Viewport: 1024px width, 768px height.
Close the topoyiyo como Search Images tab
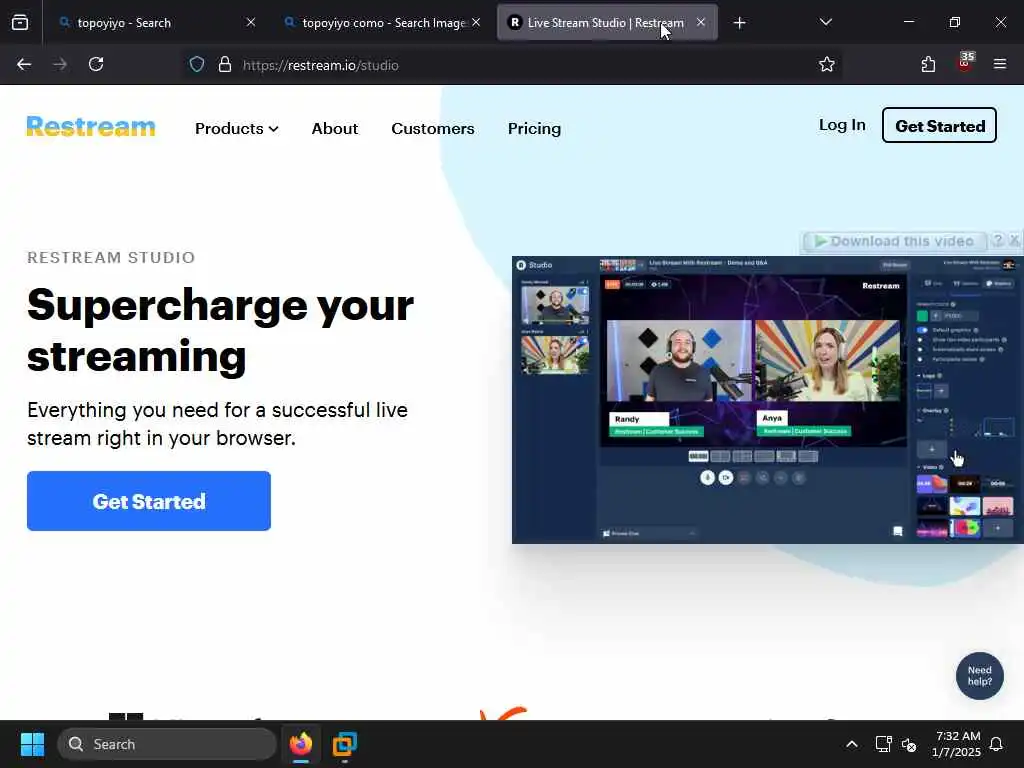pyautogui.click(x=476, y=22)
